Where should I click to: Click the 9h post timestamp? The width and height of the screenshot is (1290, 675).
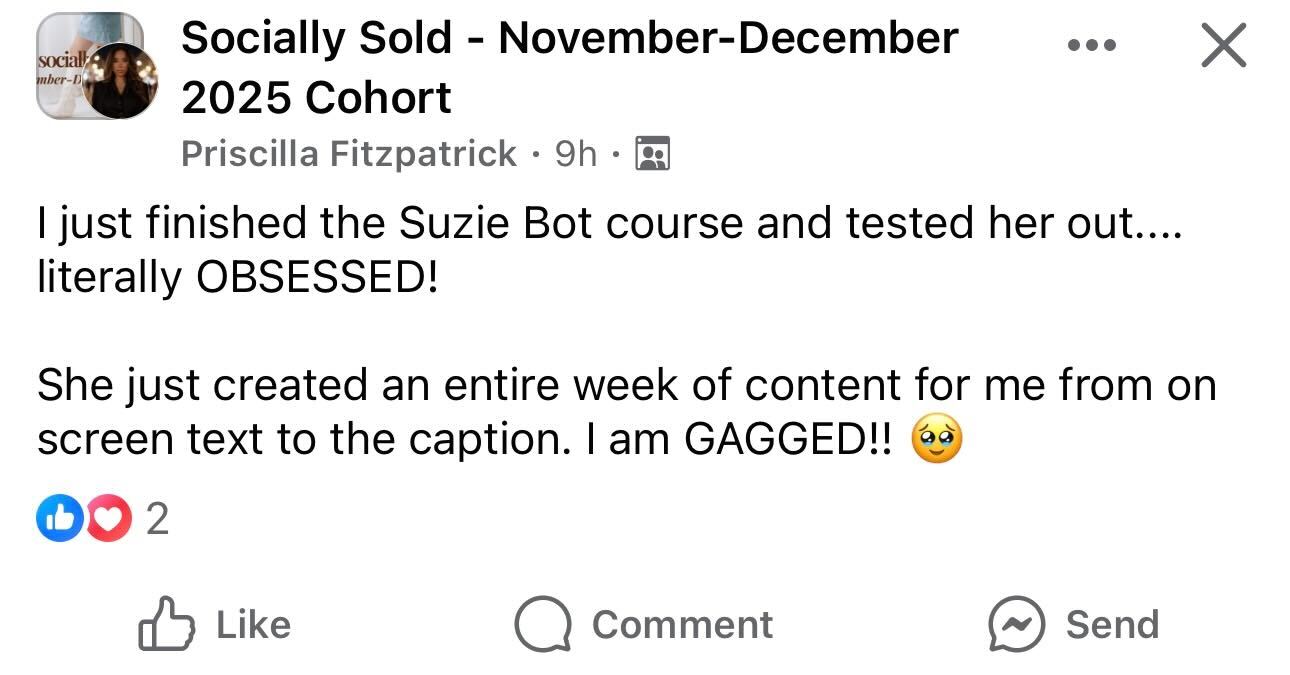(x=575, y=154)
